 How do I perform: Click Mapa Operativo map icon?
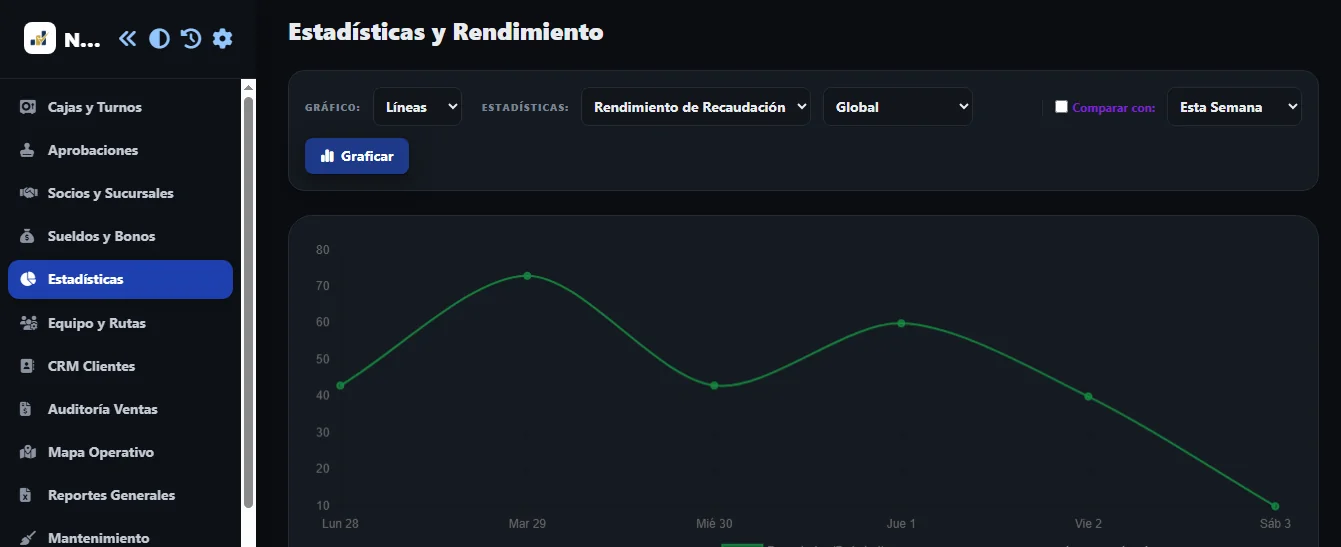[28, 452]
